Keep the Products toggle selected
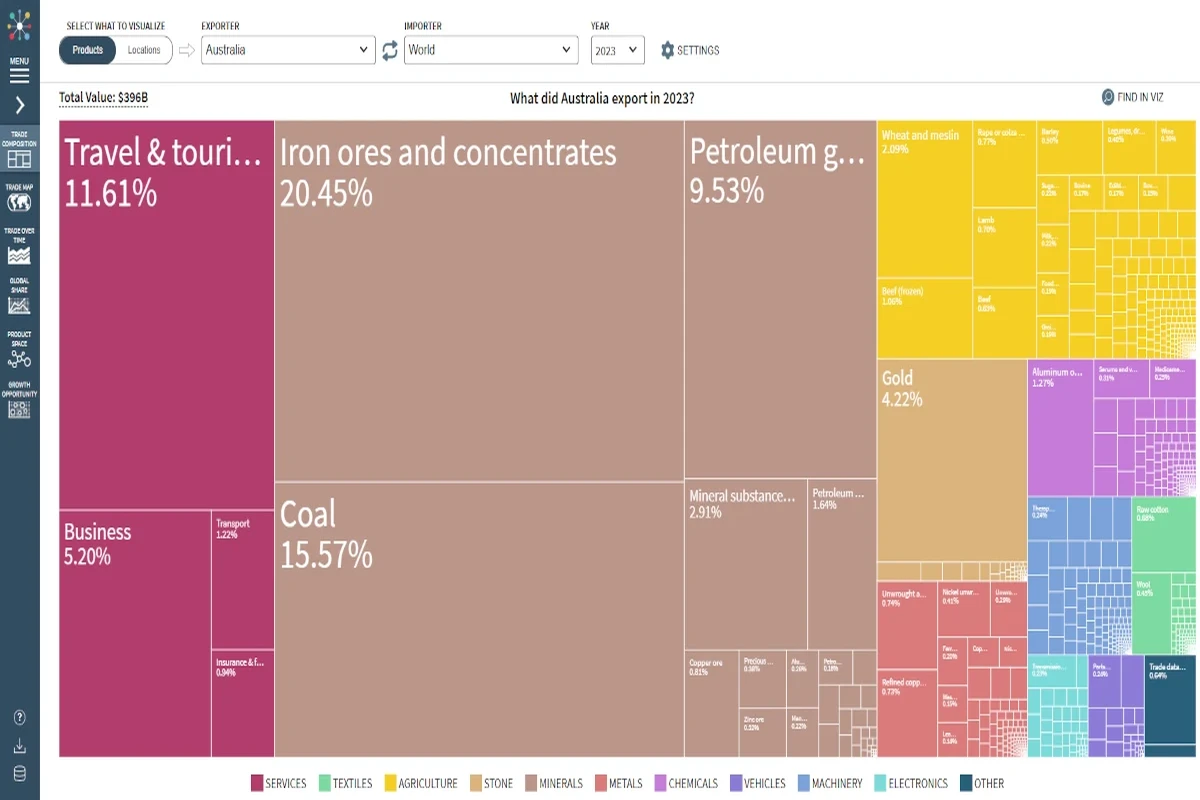The image size is (1200, 800). pyautogui.click(x=88, y=49)
